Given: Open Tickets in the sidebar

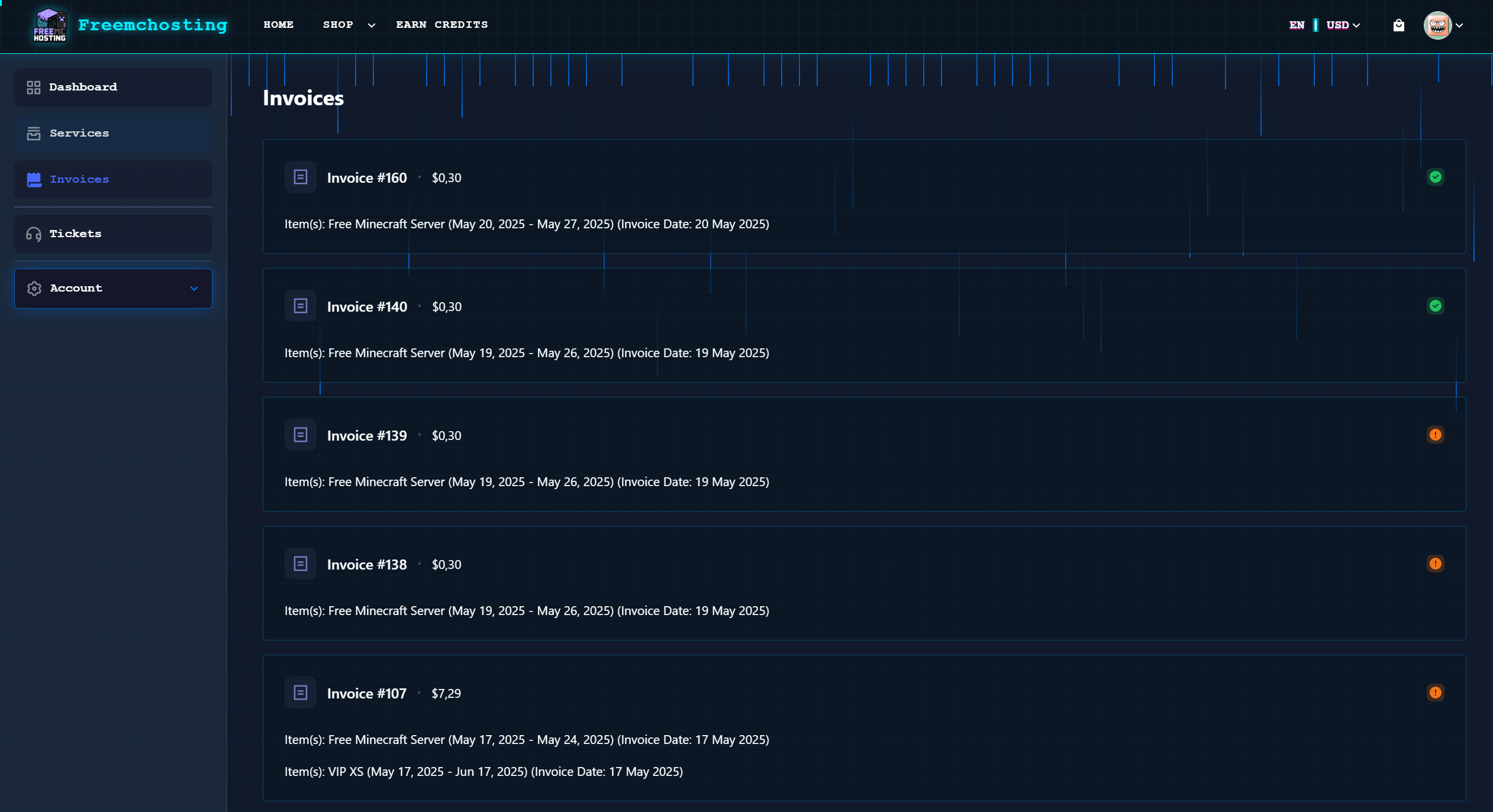Looking at the screenshot, I should pyautogui.click(x=113, y=234).
